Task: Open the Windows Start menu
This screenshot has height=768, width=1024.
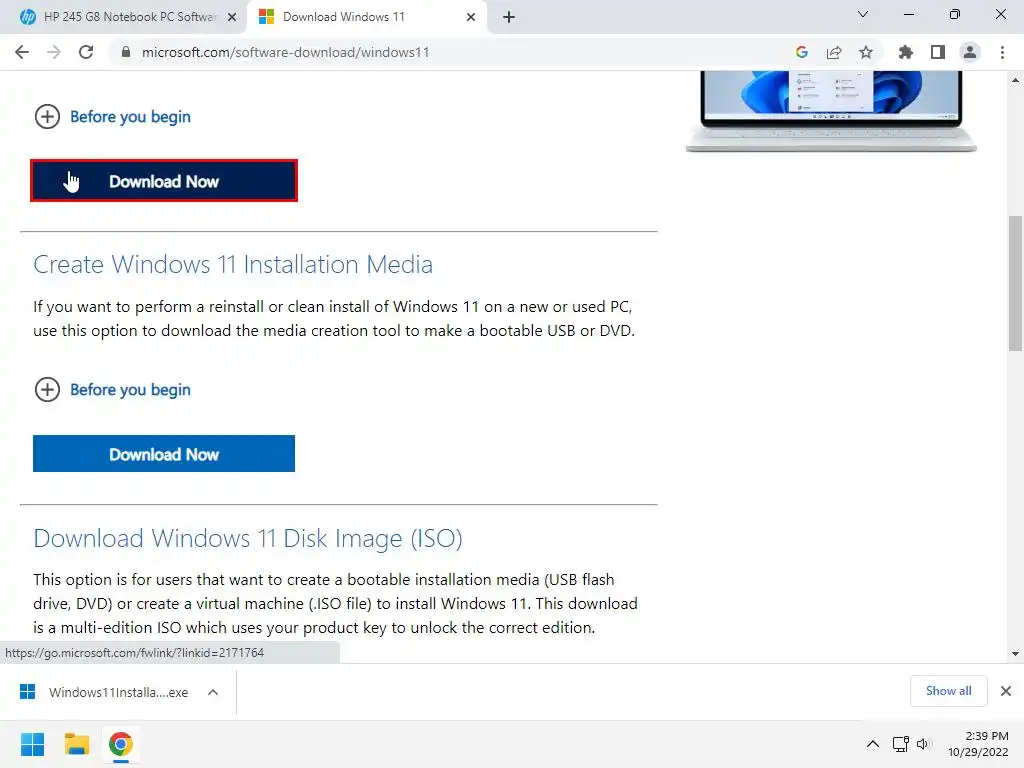Action: (x=32, y=744)
